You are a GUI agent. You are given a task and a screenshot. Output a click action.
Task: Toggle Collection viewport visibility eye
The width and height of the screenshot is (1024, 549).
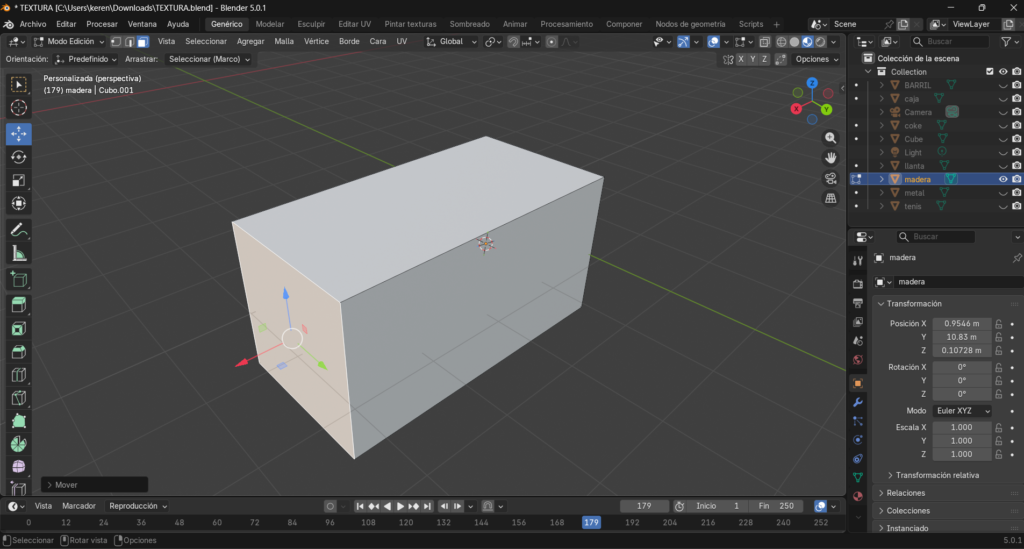1003,72
